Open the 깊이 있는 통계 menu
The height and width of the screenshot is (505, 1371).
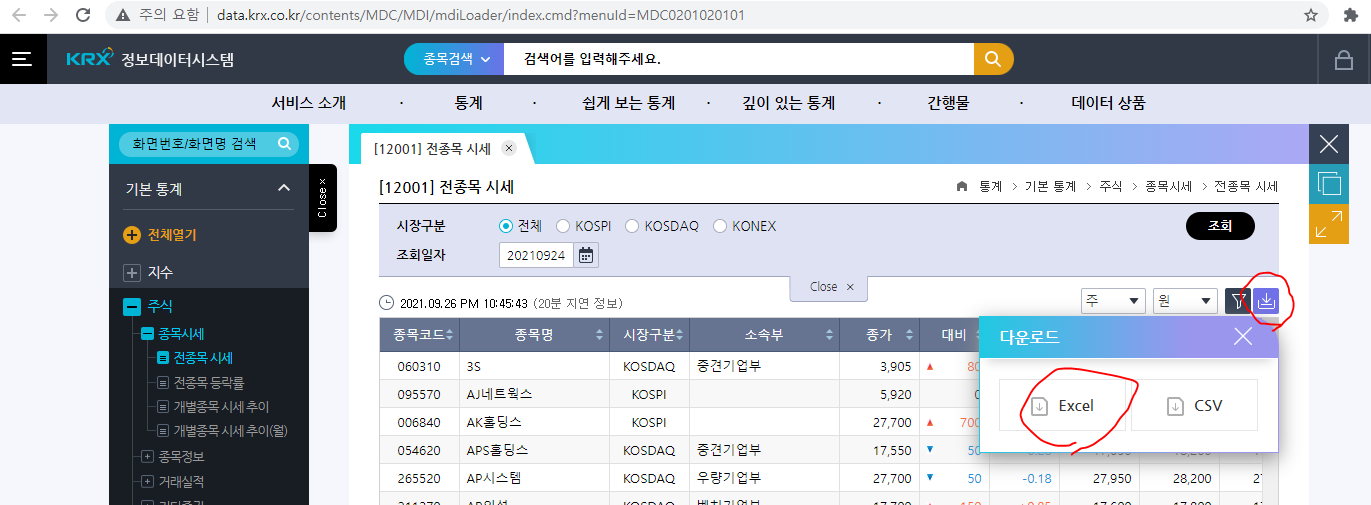point(788,103)
